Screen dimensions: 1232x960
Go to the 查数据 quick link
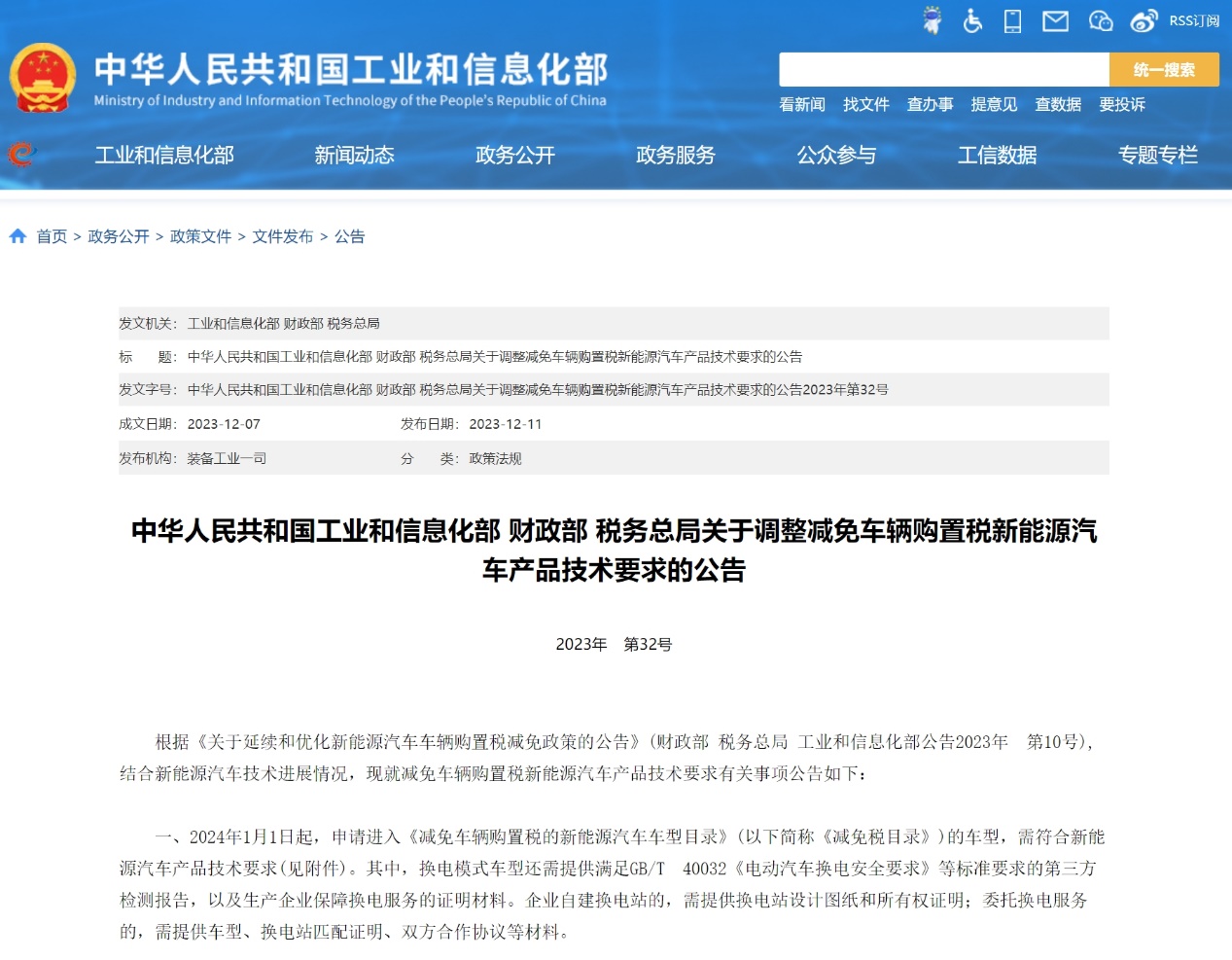[1058, 104]
